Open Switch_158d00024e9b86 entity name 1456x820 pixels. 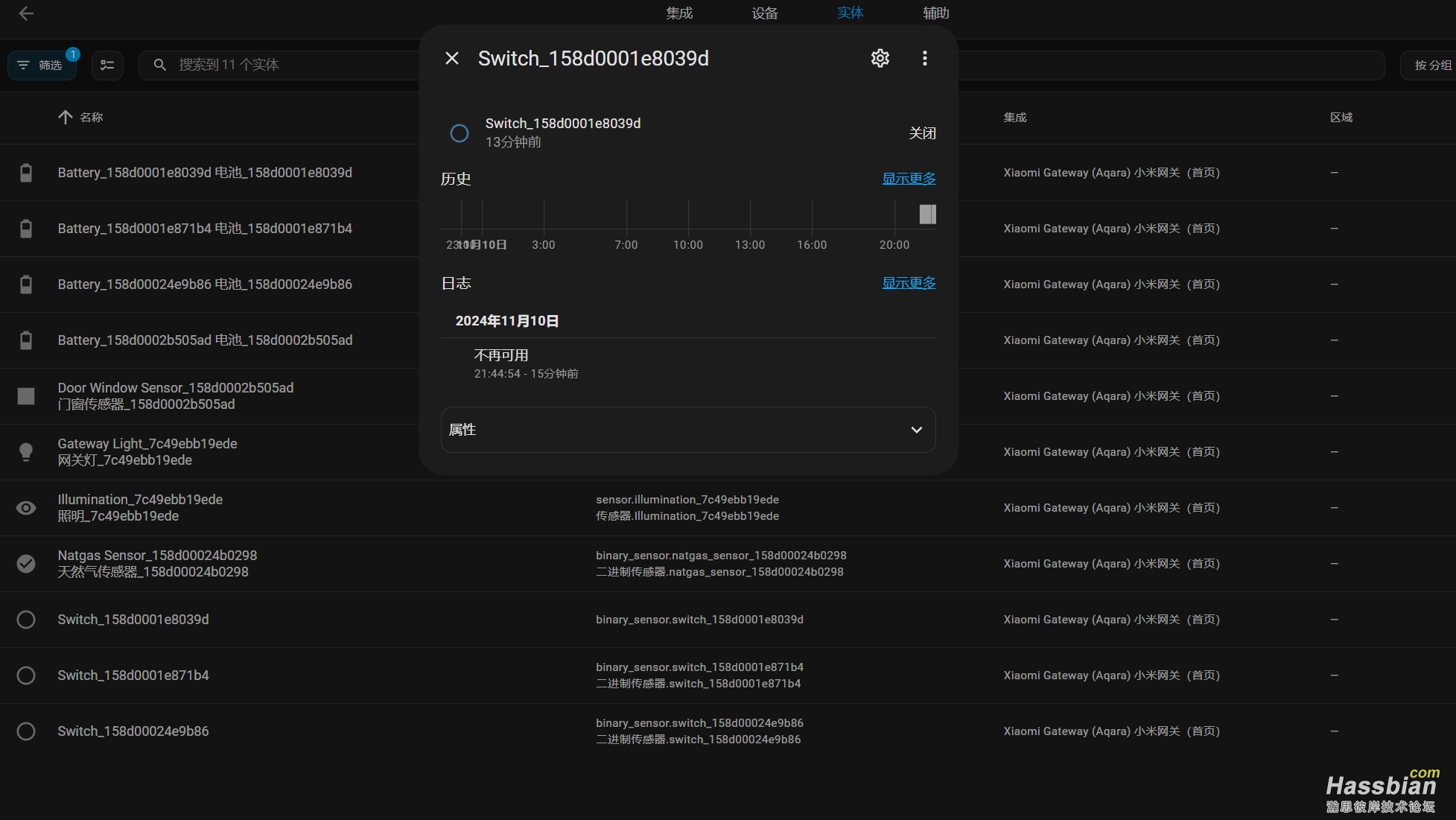(x=133, y=731)
